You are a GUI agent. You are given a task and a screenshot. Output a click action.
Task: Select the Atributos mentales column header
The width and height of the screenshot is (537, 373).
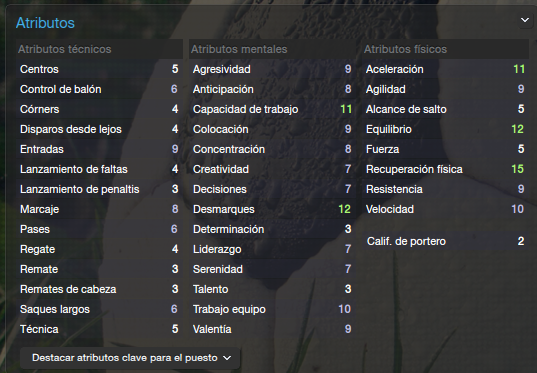click(272, 49)
